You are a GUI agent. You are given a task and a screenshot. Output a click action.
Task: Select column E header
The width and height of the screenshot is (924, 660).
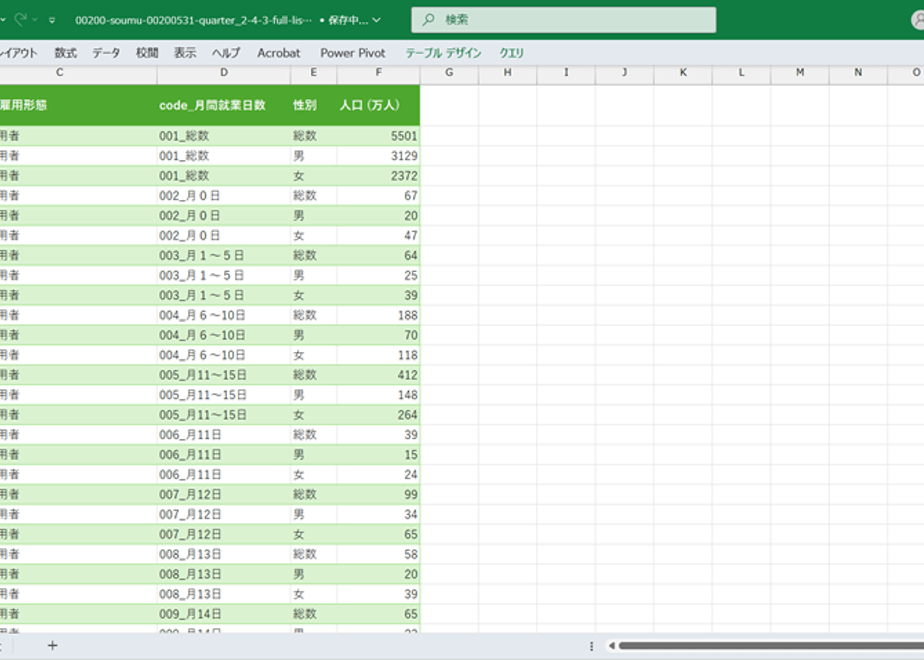pyautogui.click(x=314, y=72)
